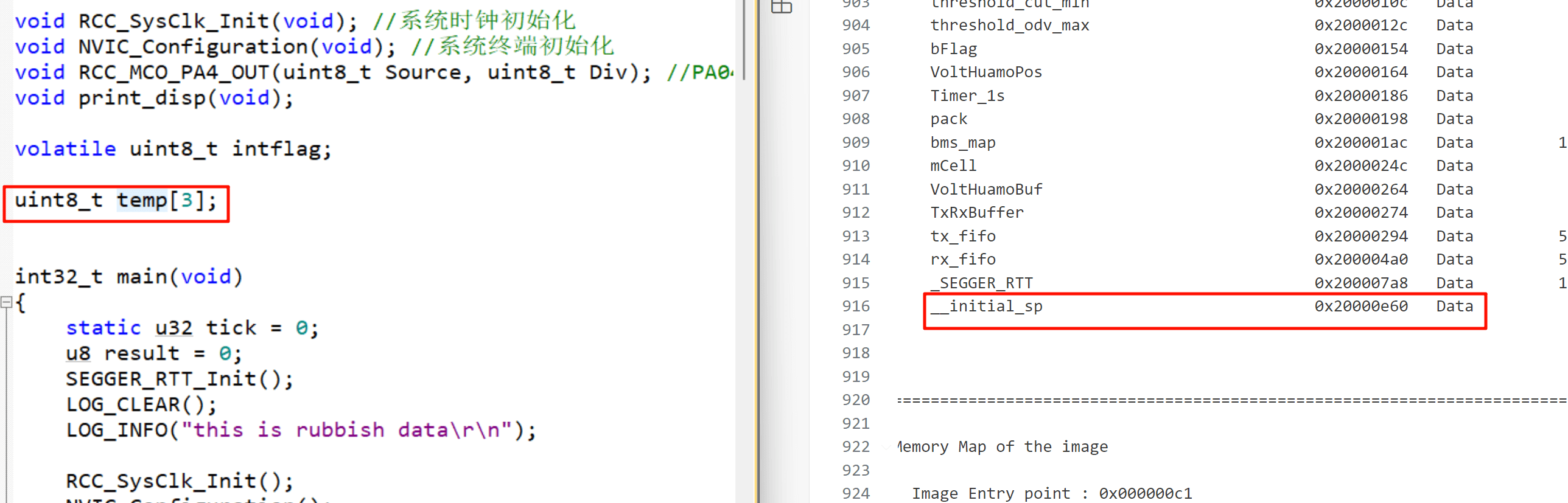
Task: Click the "this is rubbish data" string
Action: (347, 430)
